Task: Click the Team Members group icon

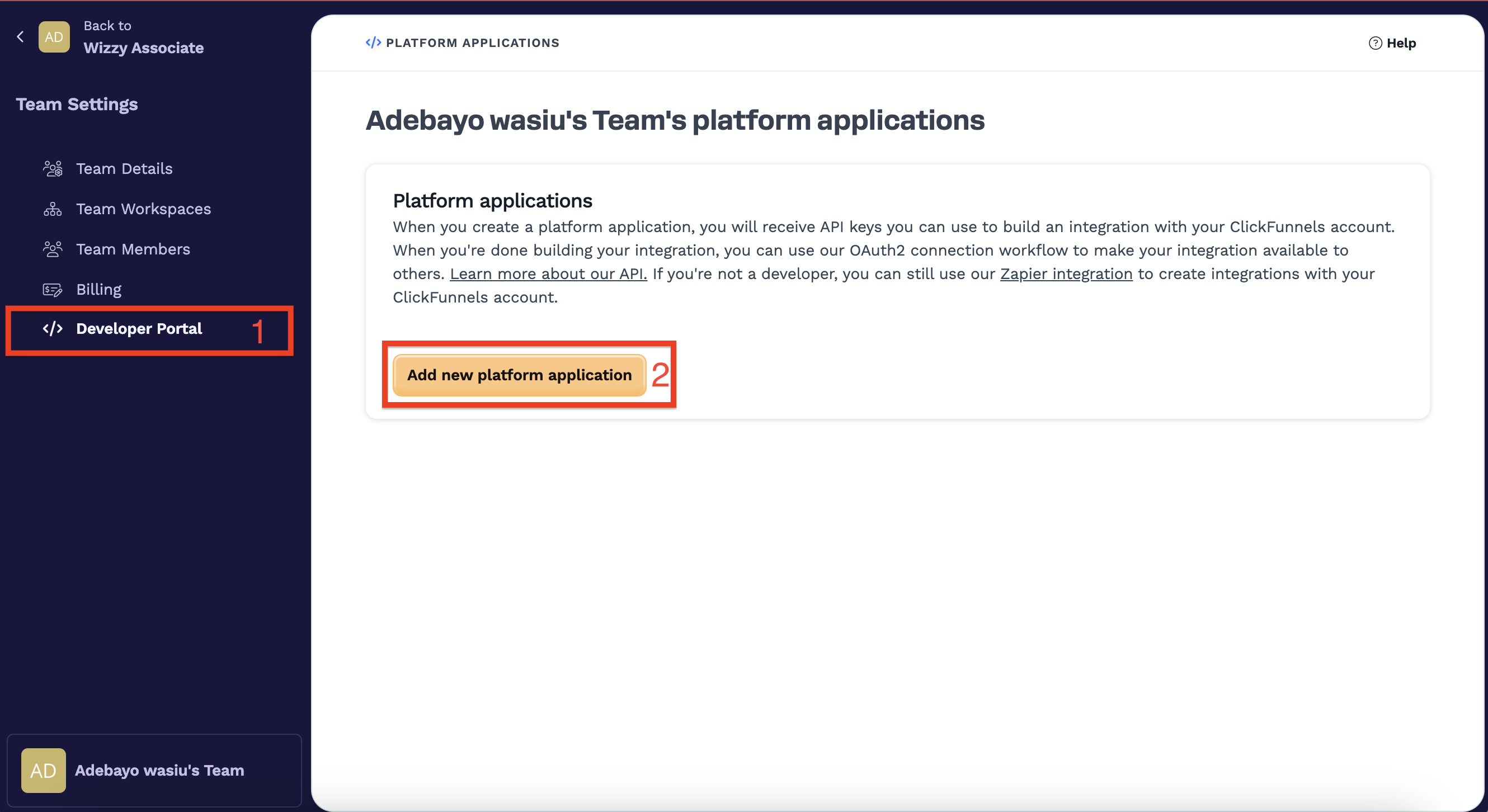Action: pyautogui.click(x=53, y=249)
